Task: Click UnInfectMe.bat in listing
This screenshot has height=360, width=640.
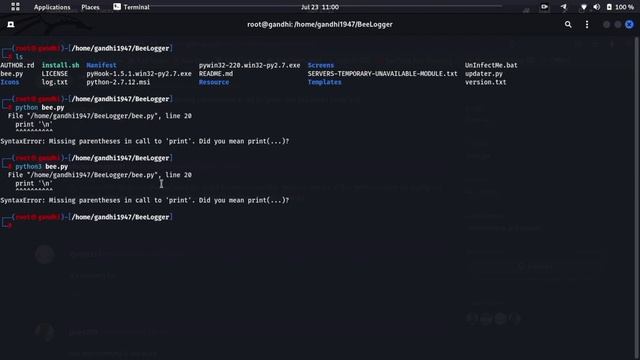Action: 491,65
